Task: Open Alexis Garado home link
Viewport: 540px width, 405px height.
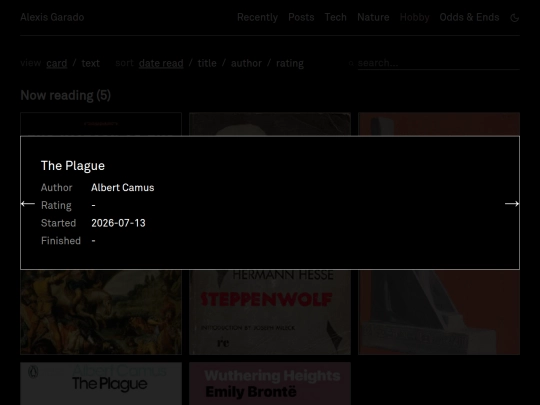Action: pos(52,17)
